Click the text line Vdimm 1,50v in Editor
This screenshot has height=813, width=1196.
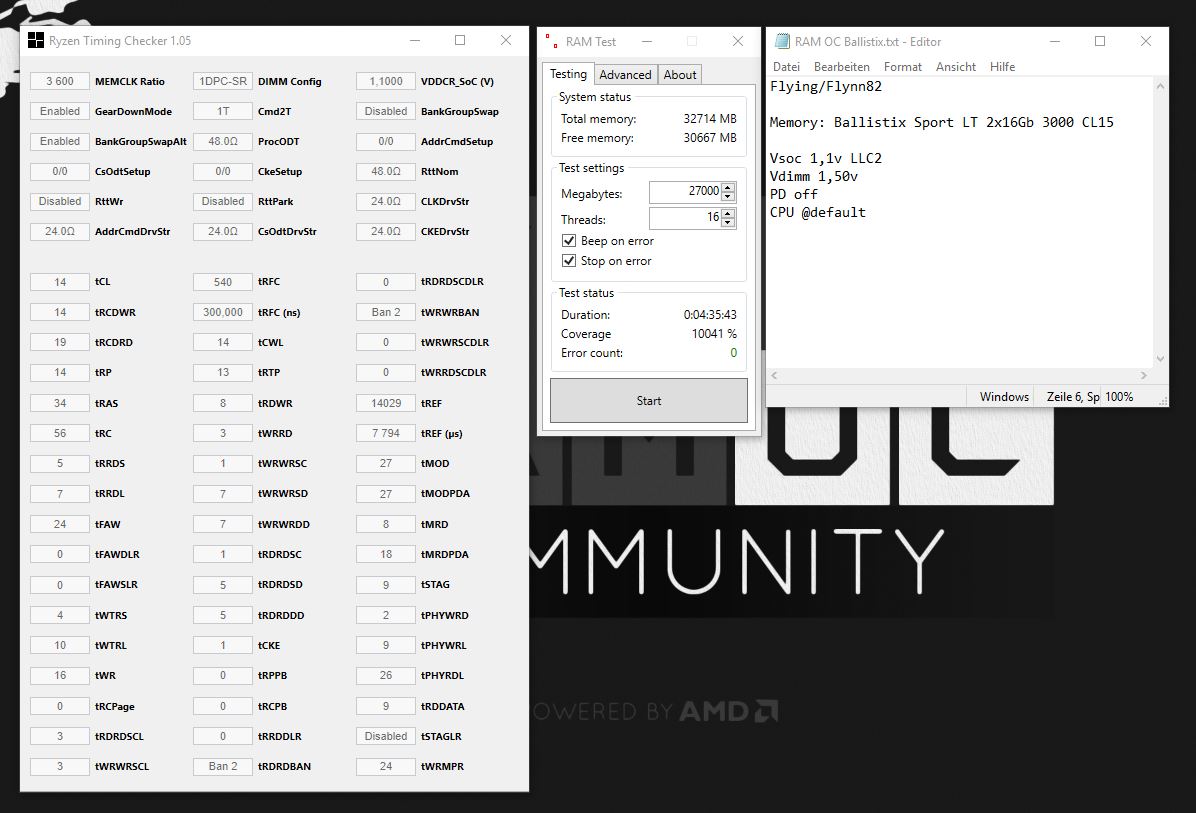(814, 176)
